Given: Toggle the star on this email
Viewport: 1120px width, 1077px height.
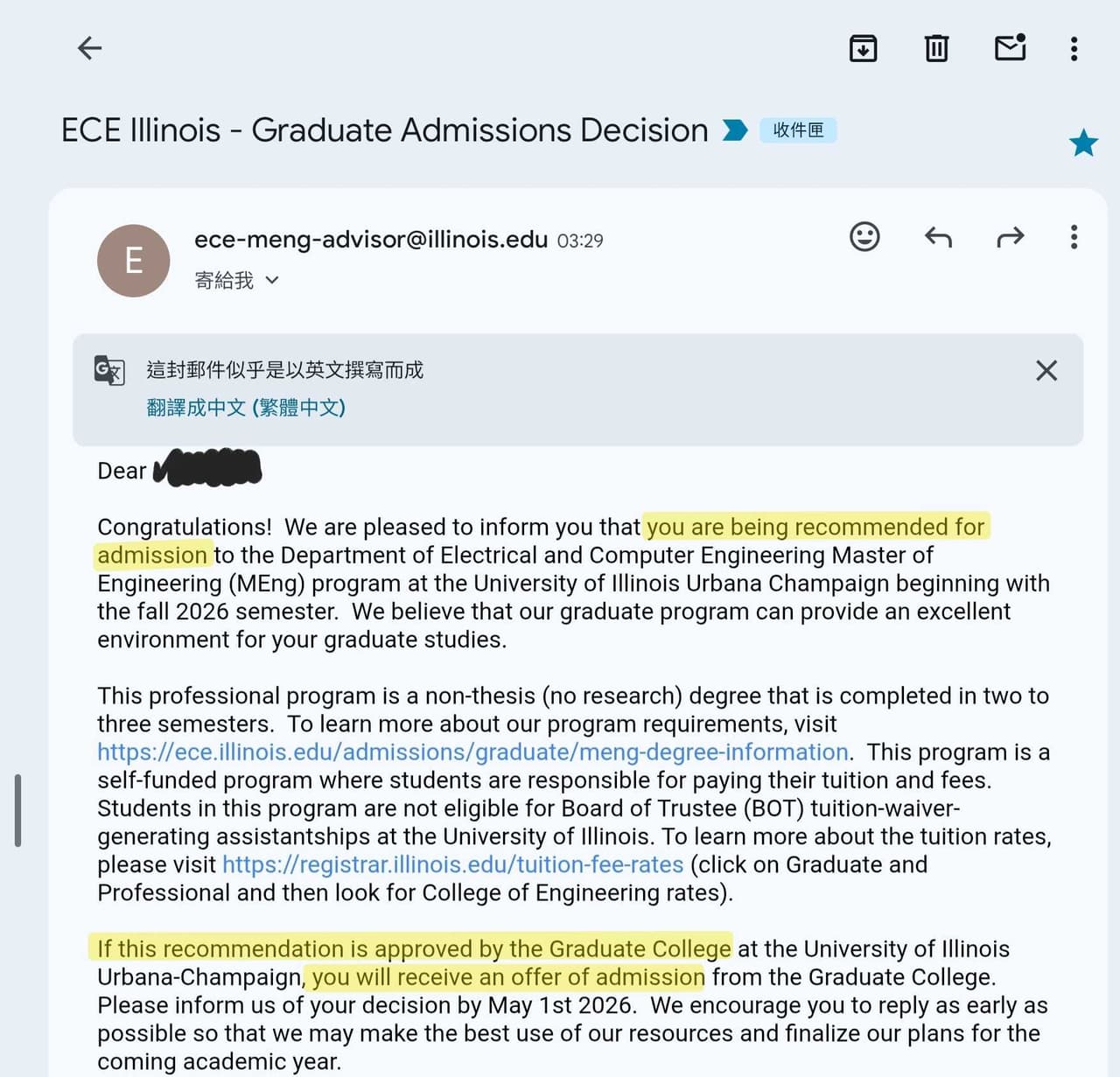Looking at the screenshot, I should click(1083, 143).
